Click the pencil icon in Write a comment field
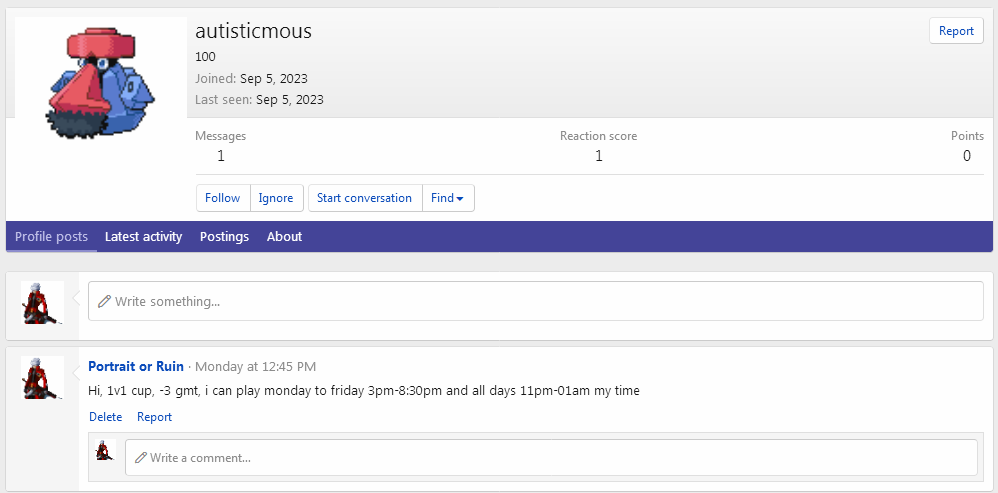 140,458
